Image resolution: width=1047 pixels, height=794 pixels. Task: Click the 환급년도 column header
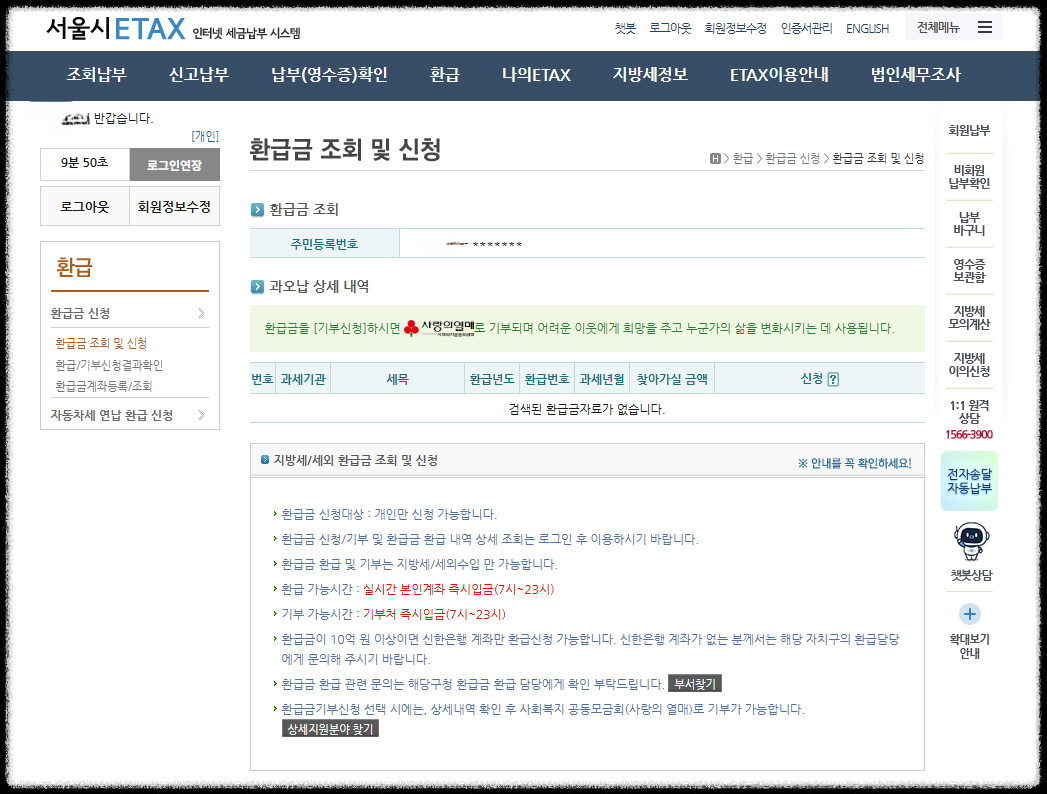[492, 379]
